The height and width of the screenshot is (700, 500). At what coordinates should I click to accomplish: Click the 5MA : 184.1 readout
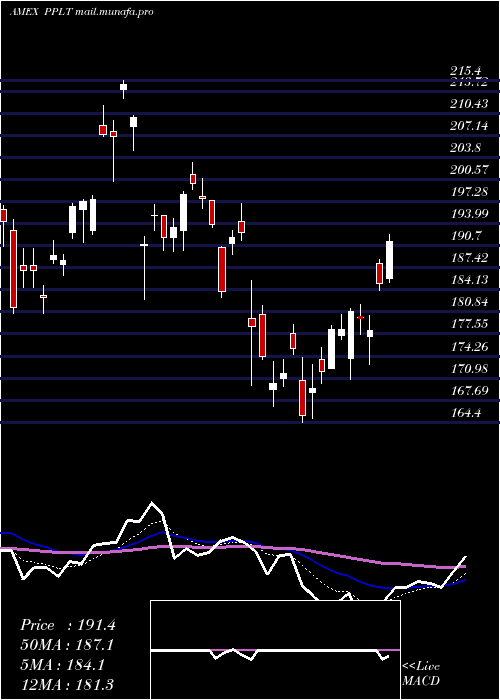coord(62,665)
